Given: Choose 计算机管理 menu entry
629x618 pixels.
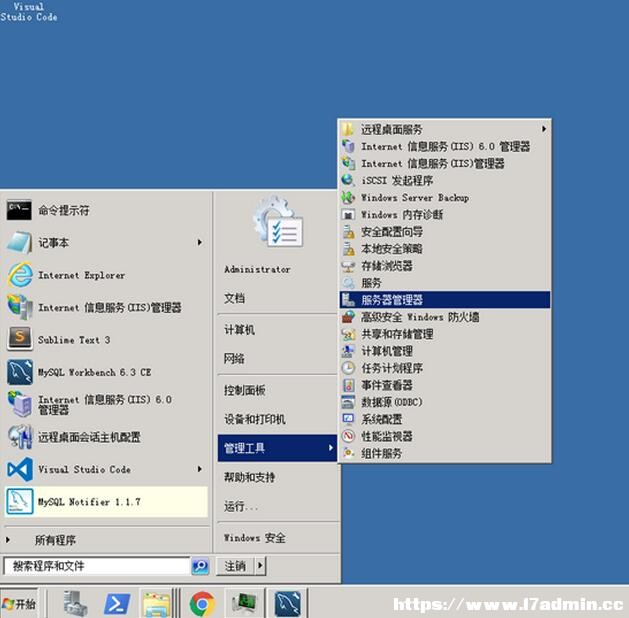Looking at the screenshot, I should coord(445,351).
